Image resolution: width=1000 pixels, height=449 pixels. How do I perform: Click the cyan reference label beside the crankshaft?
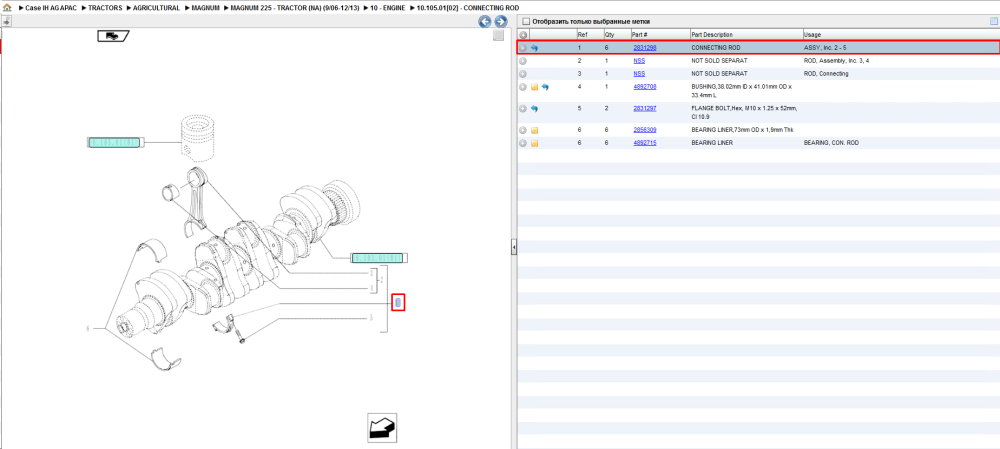[379, 258]
